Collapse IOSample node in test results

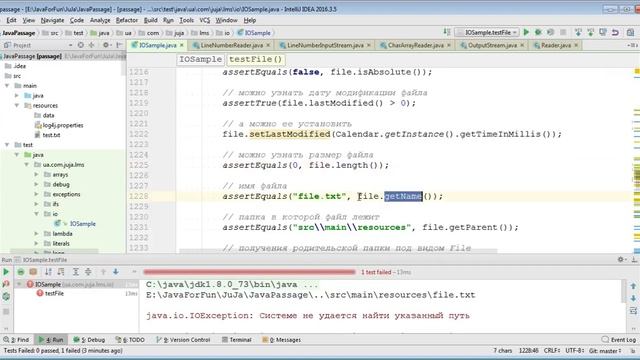[x=19, y=284]
